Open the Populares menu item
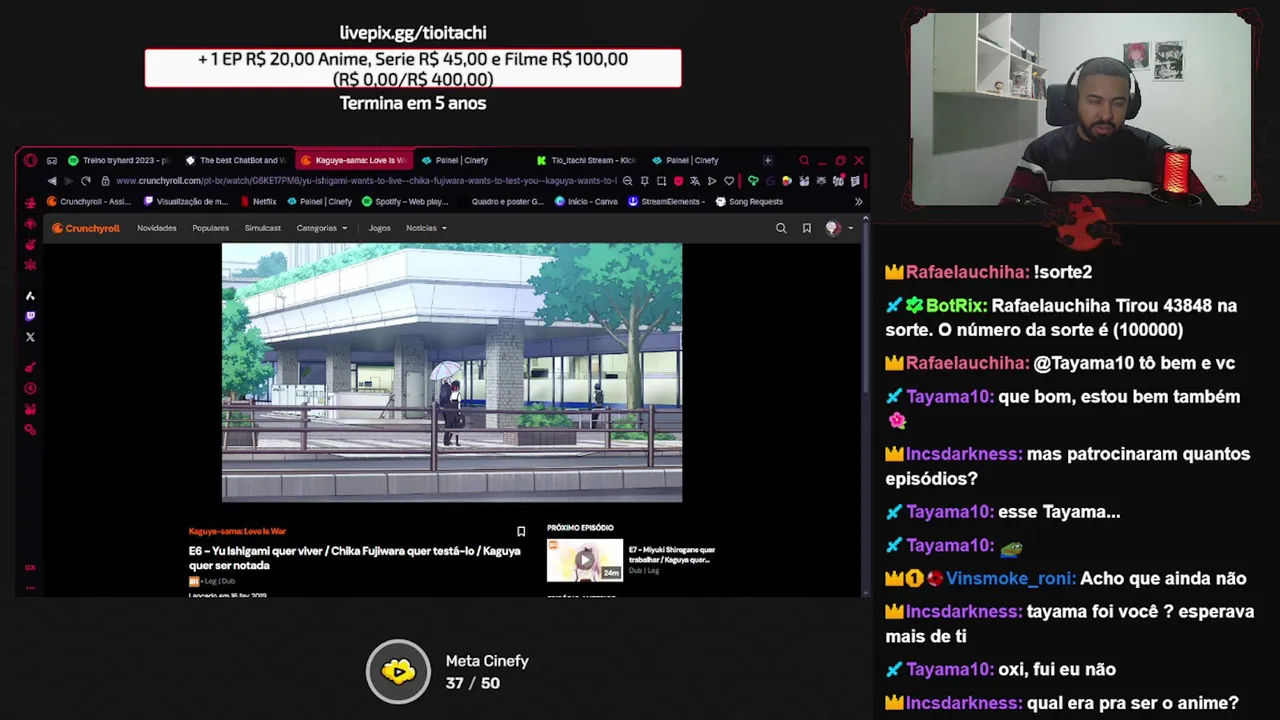The width and height of the screenshot is (1280, 720). pos(211,228)
